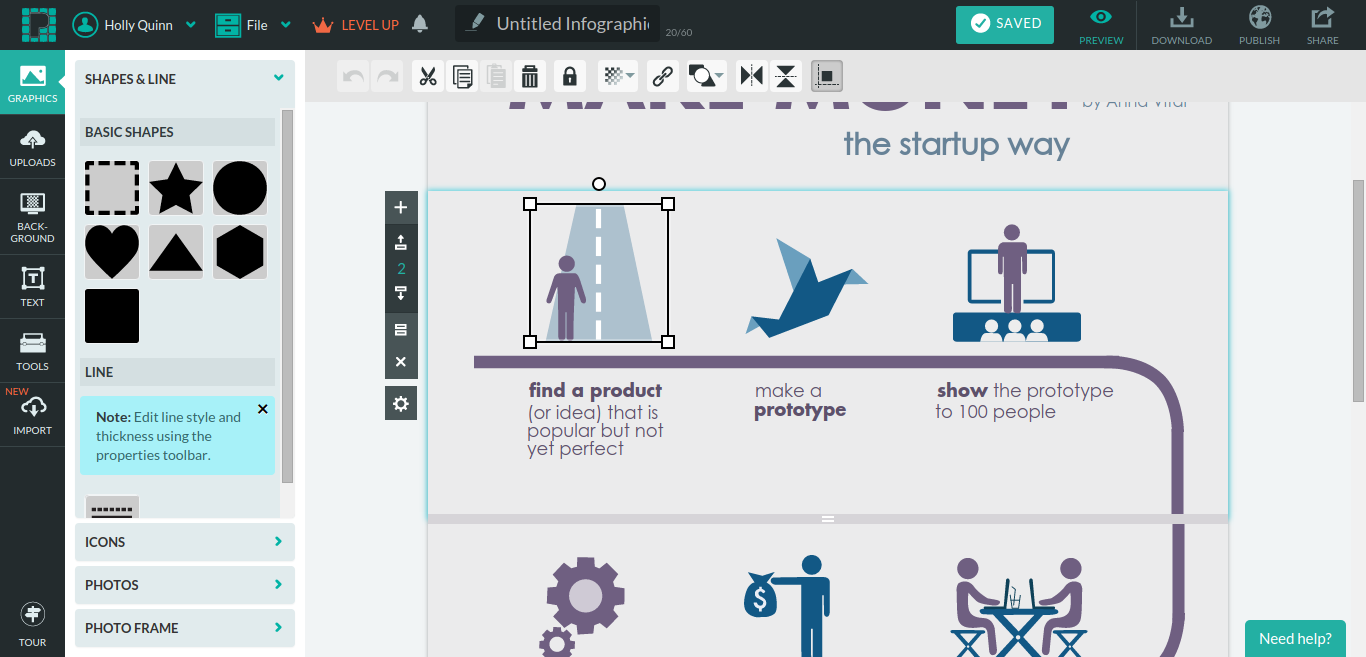Viewport: 1366px width, 657px height.
Task: Click the trash Delete icon
Action: 530,76
